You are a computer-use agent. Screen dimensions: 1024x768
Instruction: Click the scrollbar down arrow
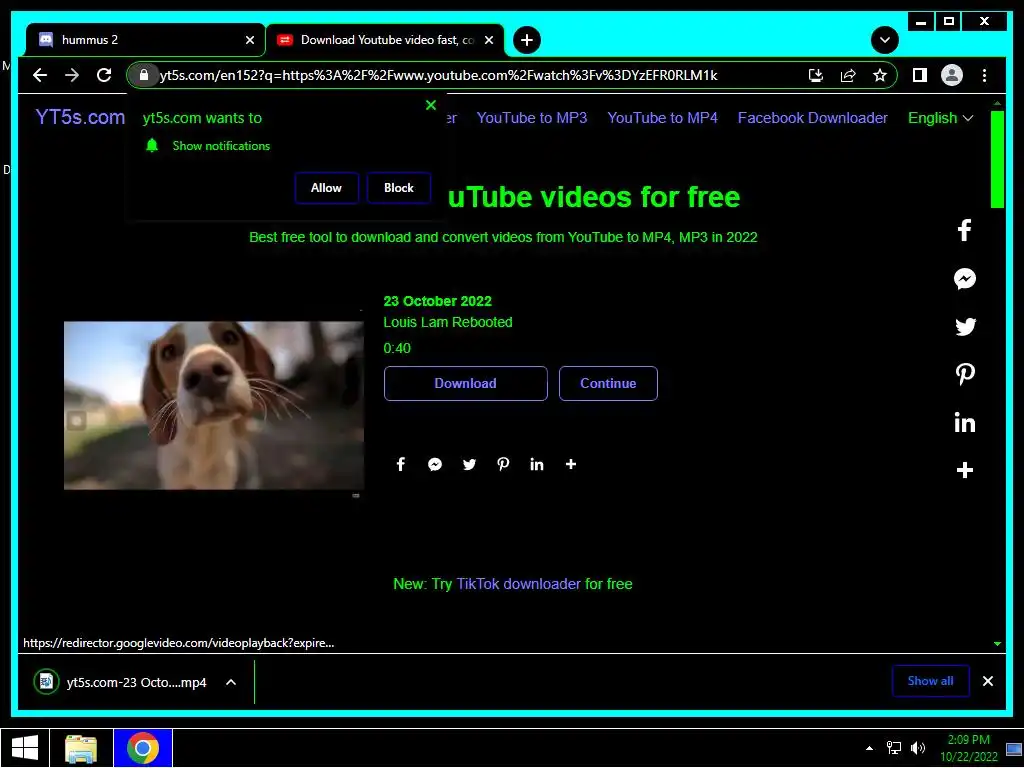(997, 644)
